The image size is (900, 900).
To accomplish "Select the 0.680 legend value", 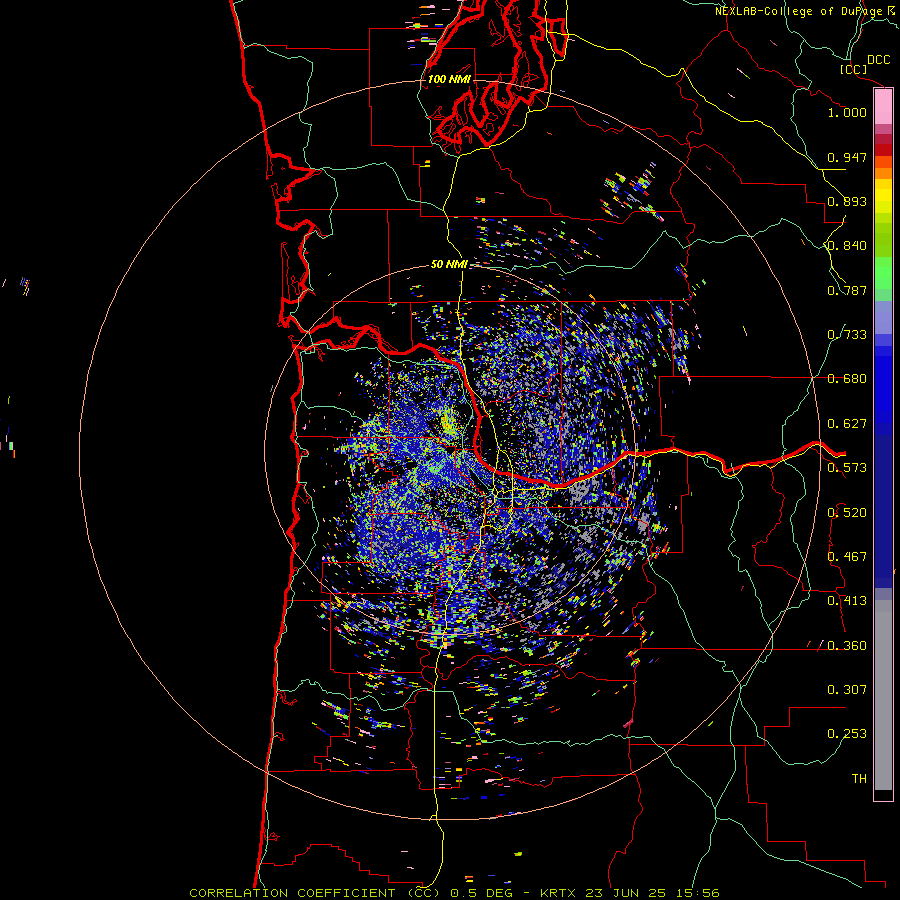I will 847,379.
